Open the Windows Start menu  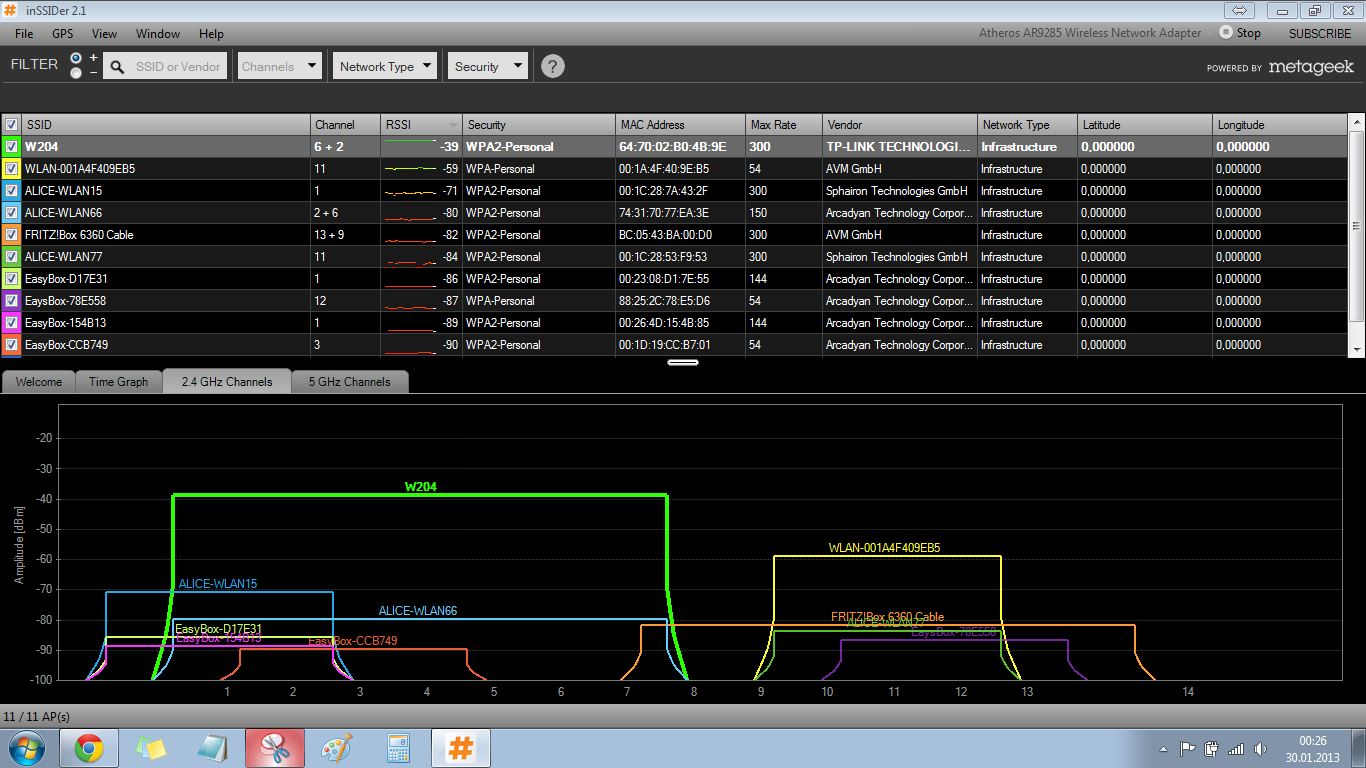pos(25,748)
